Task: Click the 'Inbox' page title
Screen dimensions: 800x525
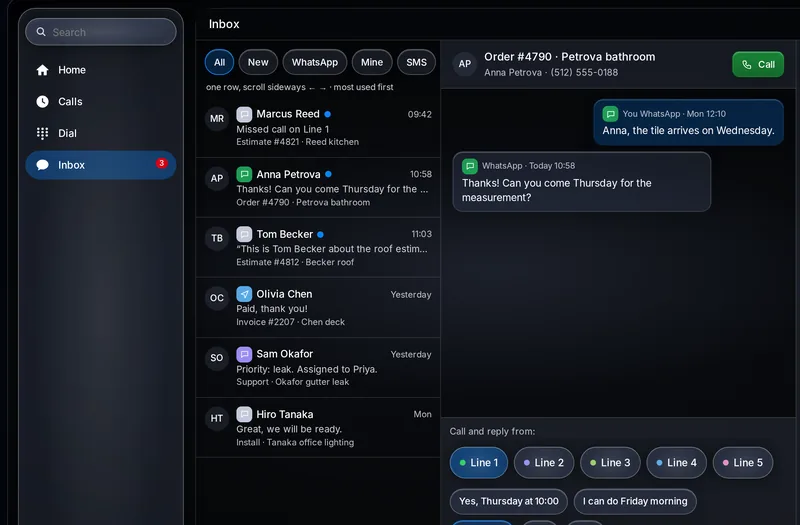Action: pos(224,24)
